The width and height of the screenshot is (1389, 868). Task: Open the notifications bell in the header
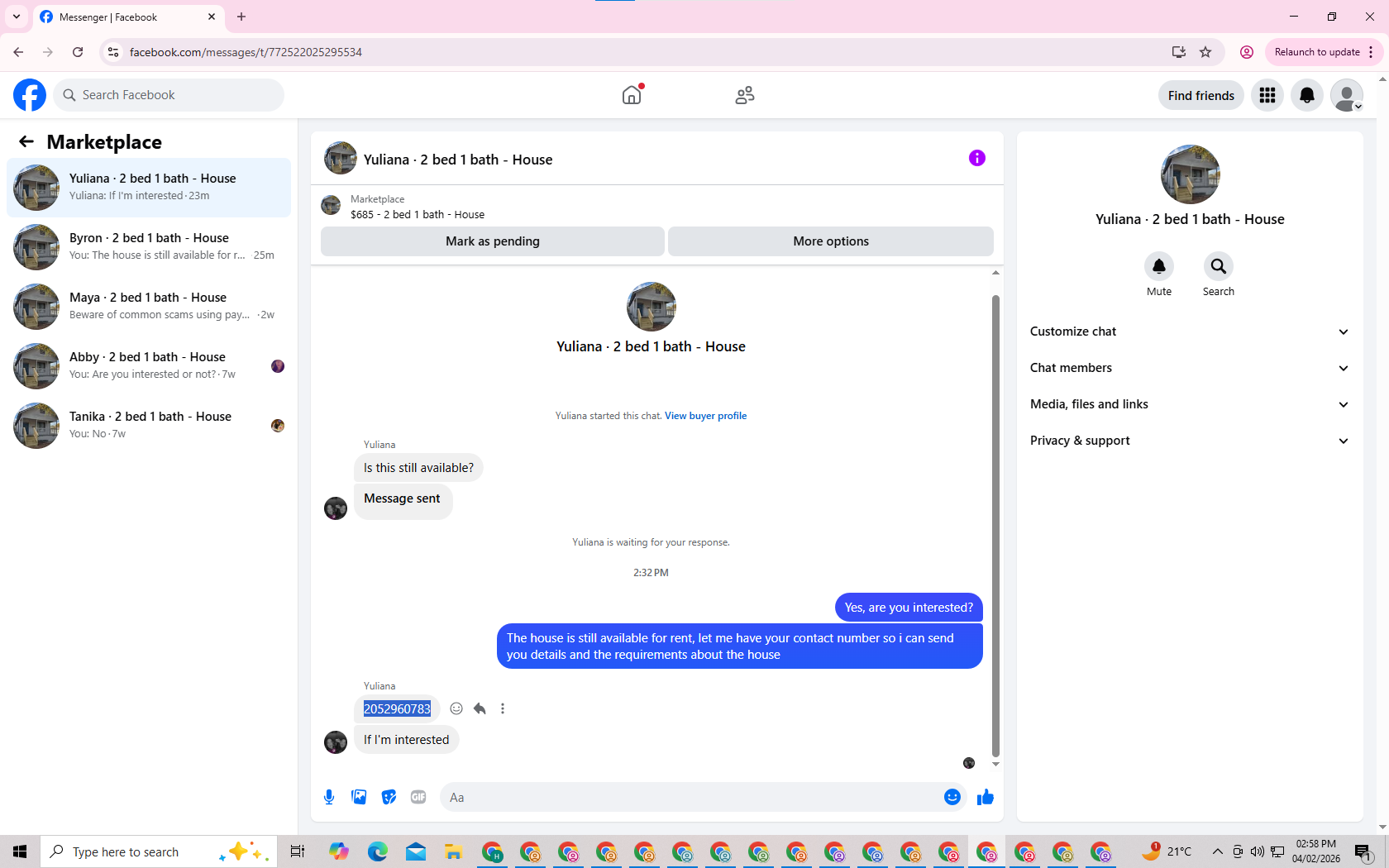click(x=1307, y=95)
